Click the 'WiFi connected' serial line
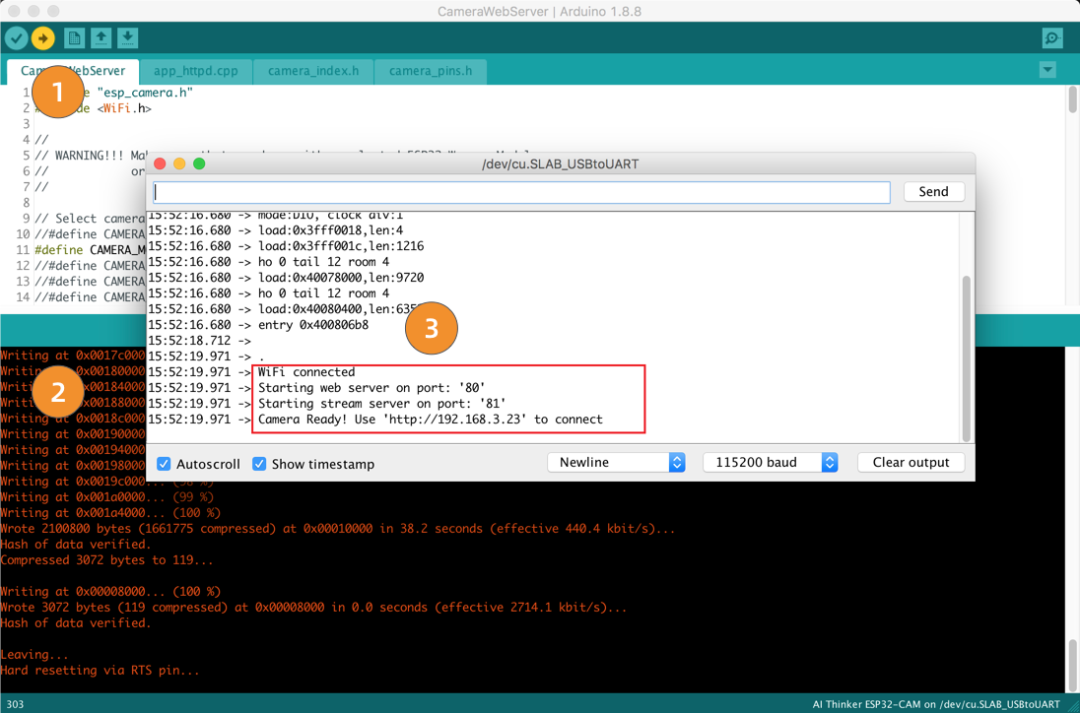 [307, 372]
